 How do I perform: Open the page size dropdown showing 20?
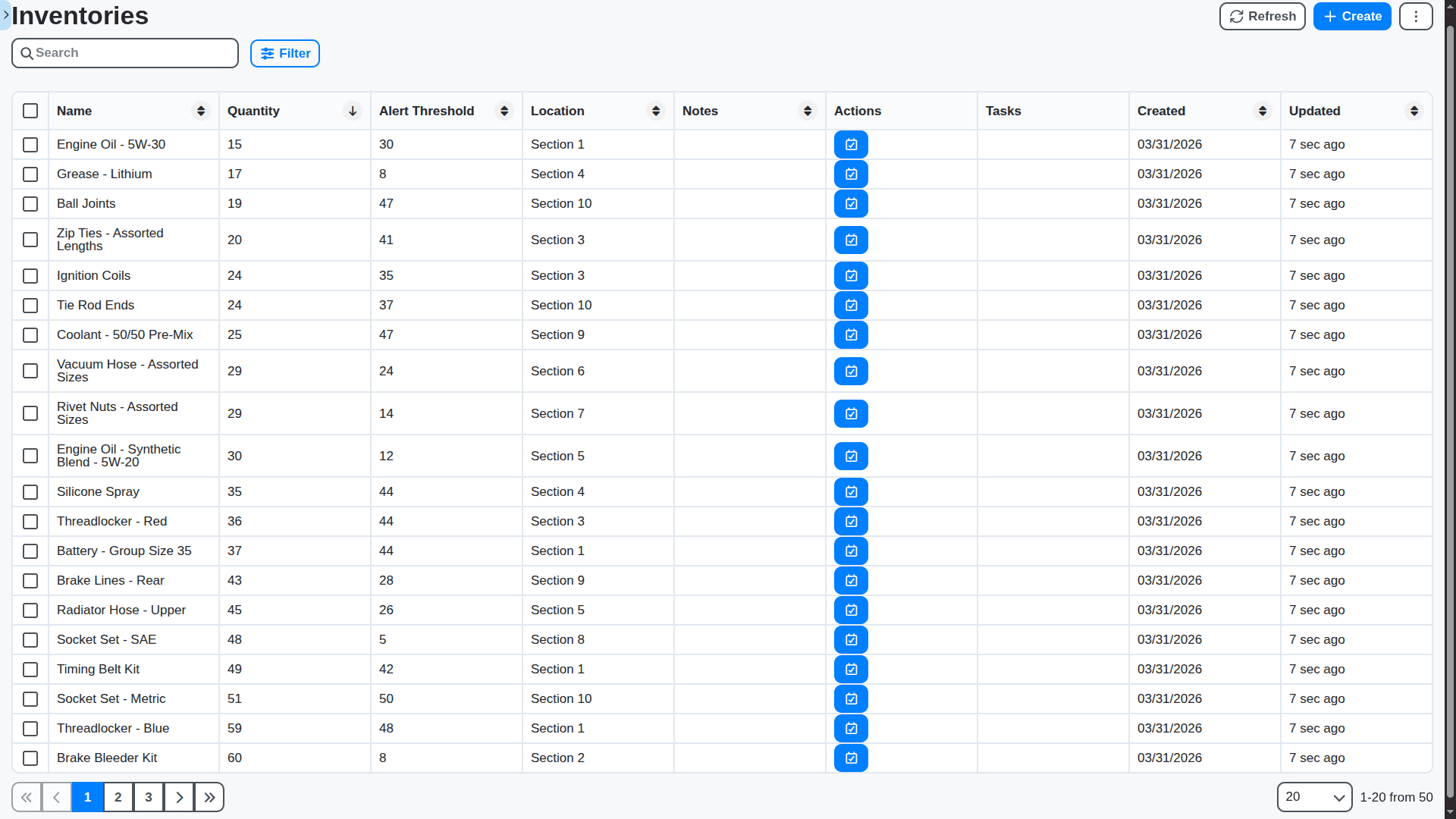click(x=1314, y=797)
